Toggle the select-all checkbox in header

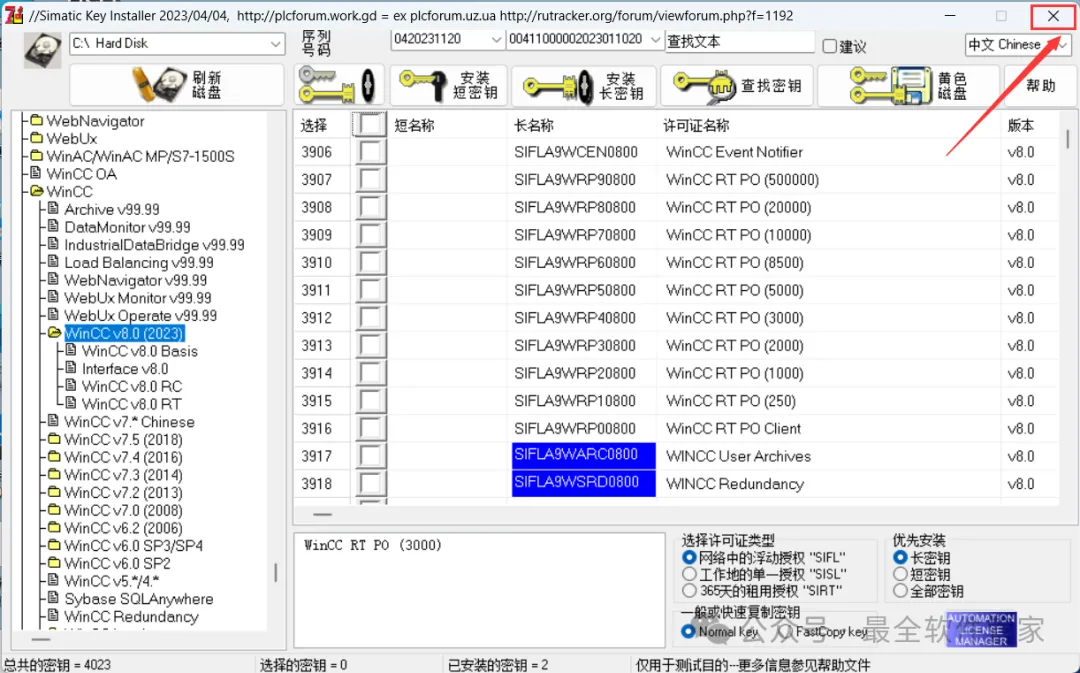[x=370, y=125]
